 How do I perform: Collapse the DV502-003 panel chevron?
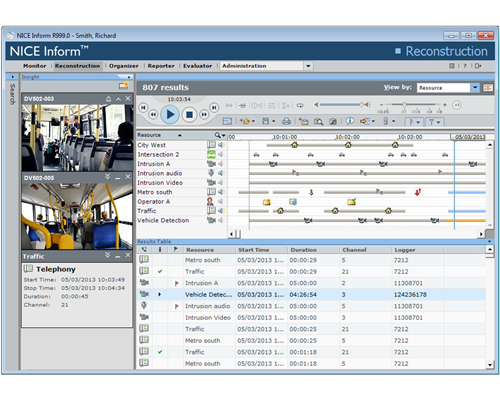[118, 99]
